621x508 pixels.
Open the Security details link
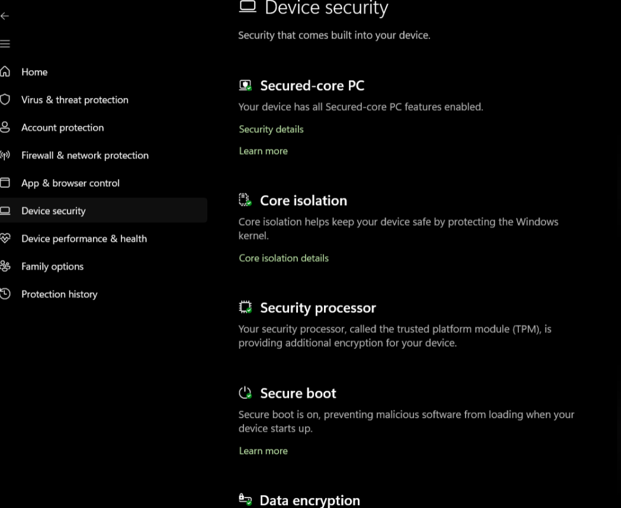271,129
